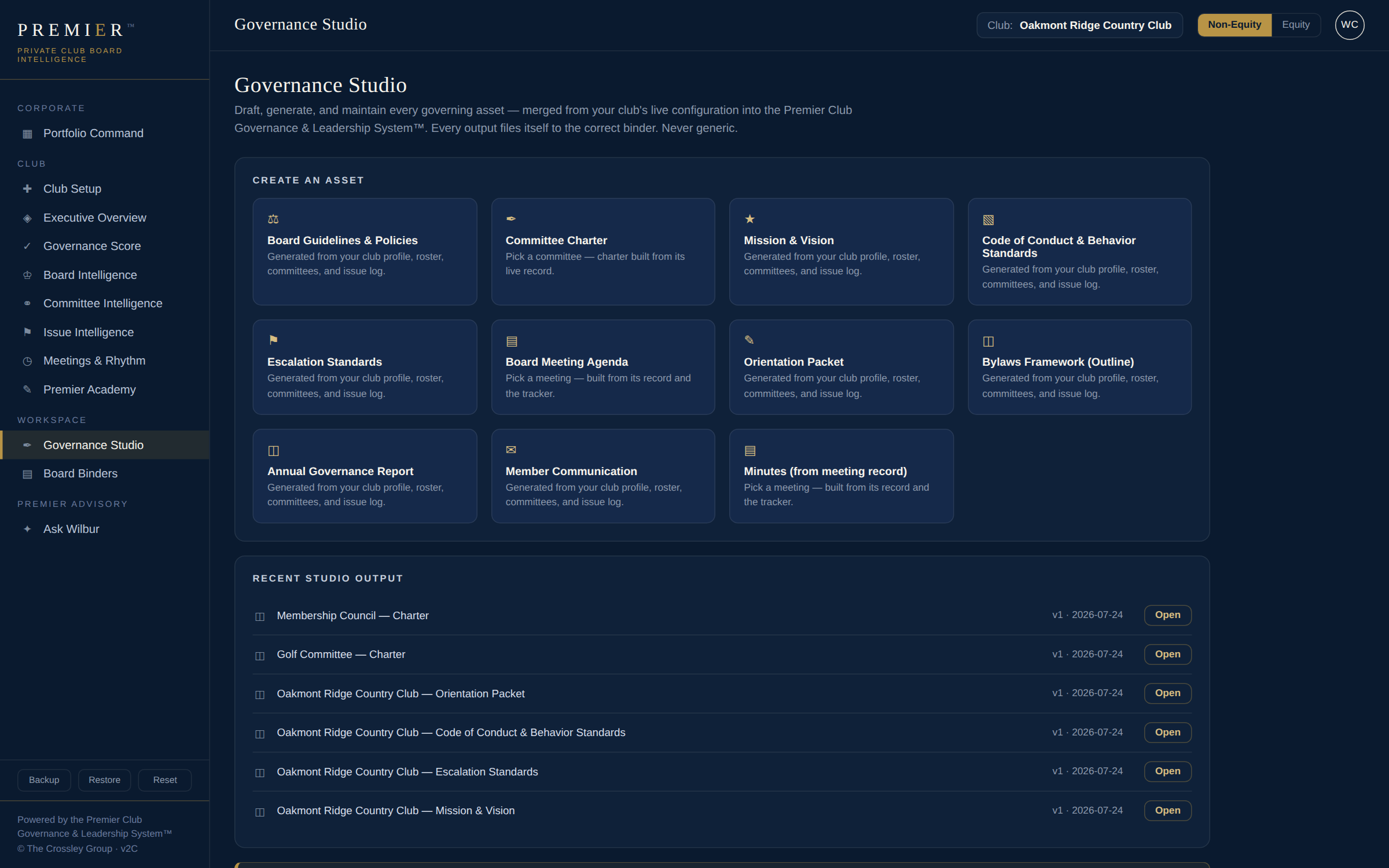This screenshot has width=1389, height=868.
Task: Open Golf Committee — Charter output
Action: click(x=1167, y=654)
